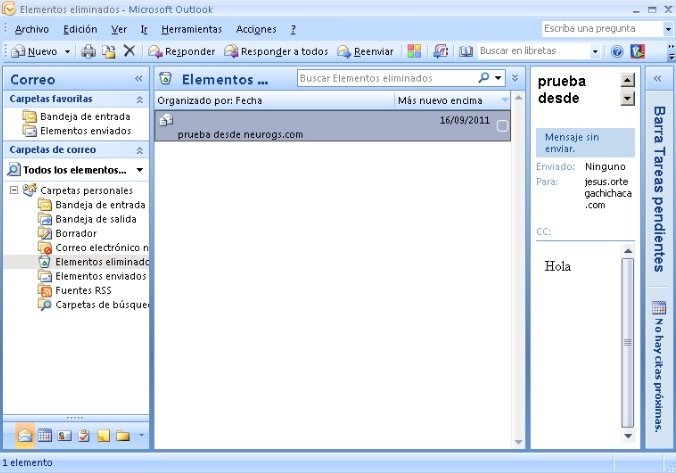The width and height of the screenshot is (676, 473).
Task: Open the Herramientas menu
Action: pos(191,29)
